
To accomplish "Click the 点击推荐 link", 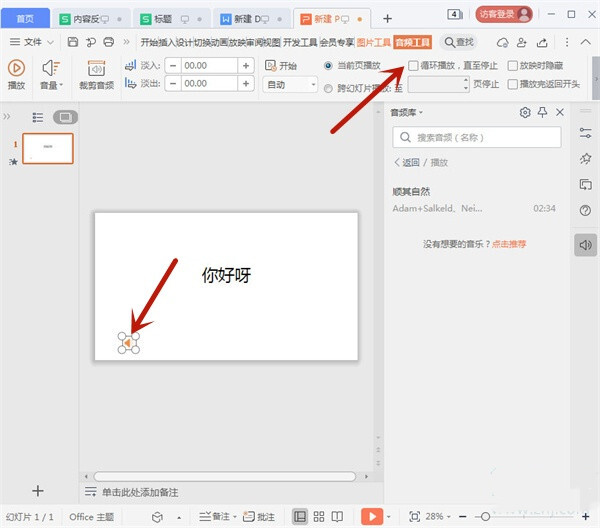I will (x=508, y=243).
